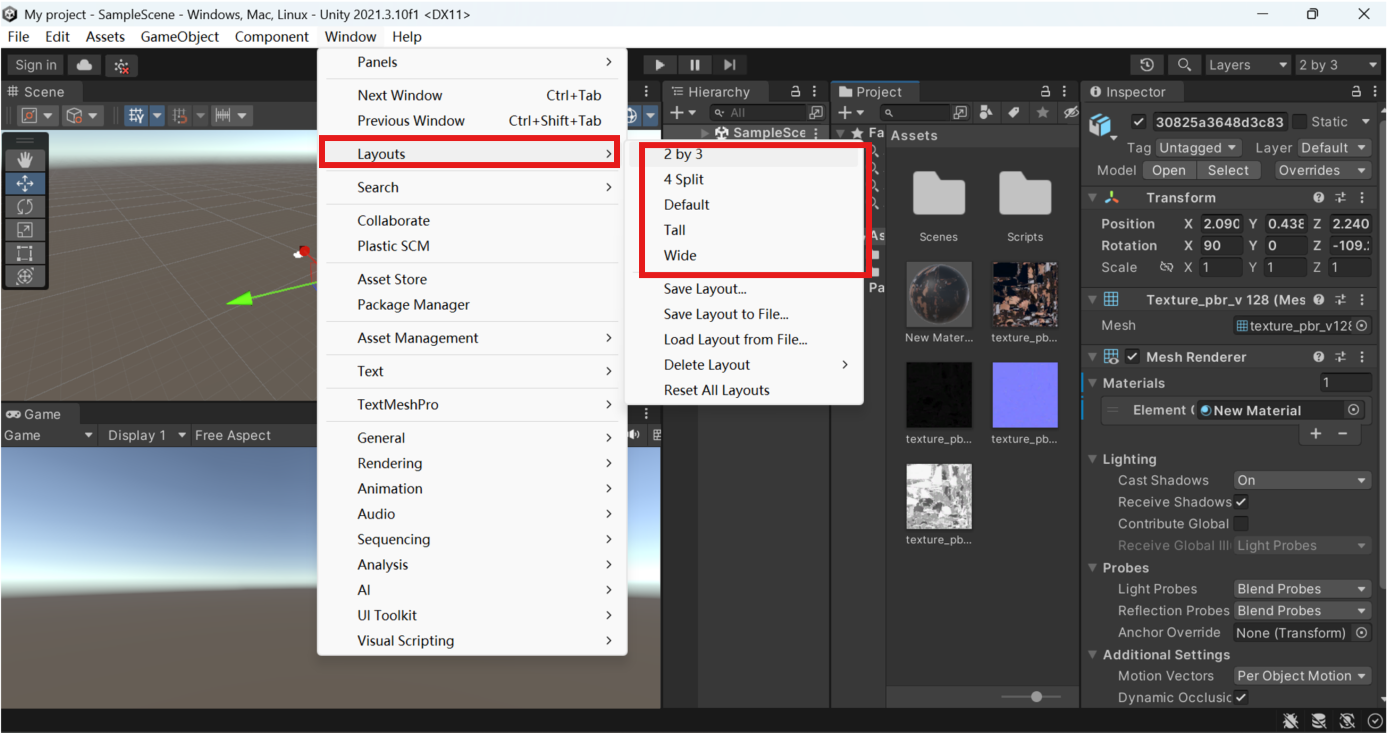
Task: Click search by label tag icon in Project
Action: tap(1014, 113)
